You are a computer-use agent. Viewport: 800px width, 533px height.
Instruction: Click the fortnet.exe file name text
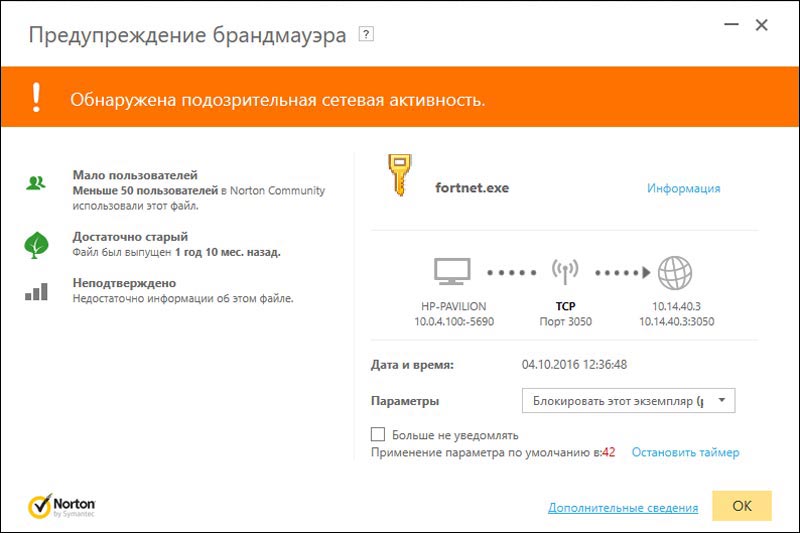[472, 188]
